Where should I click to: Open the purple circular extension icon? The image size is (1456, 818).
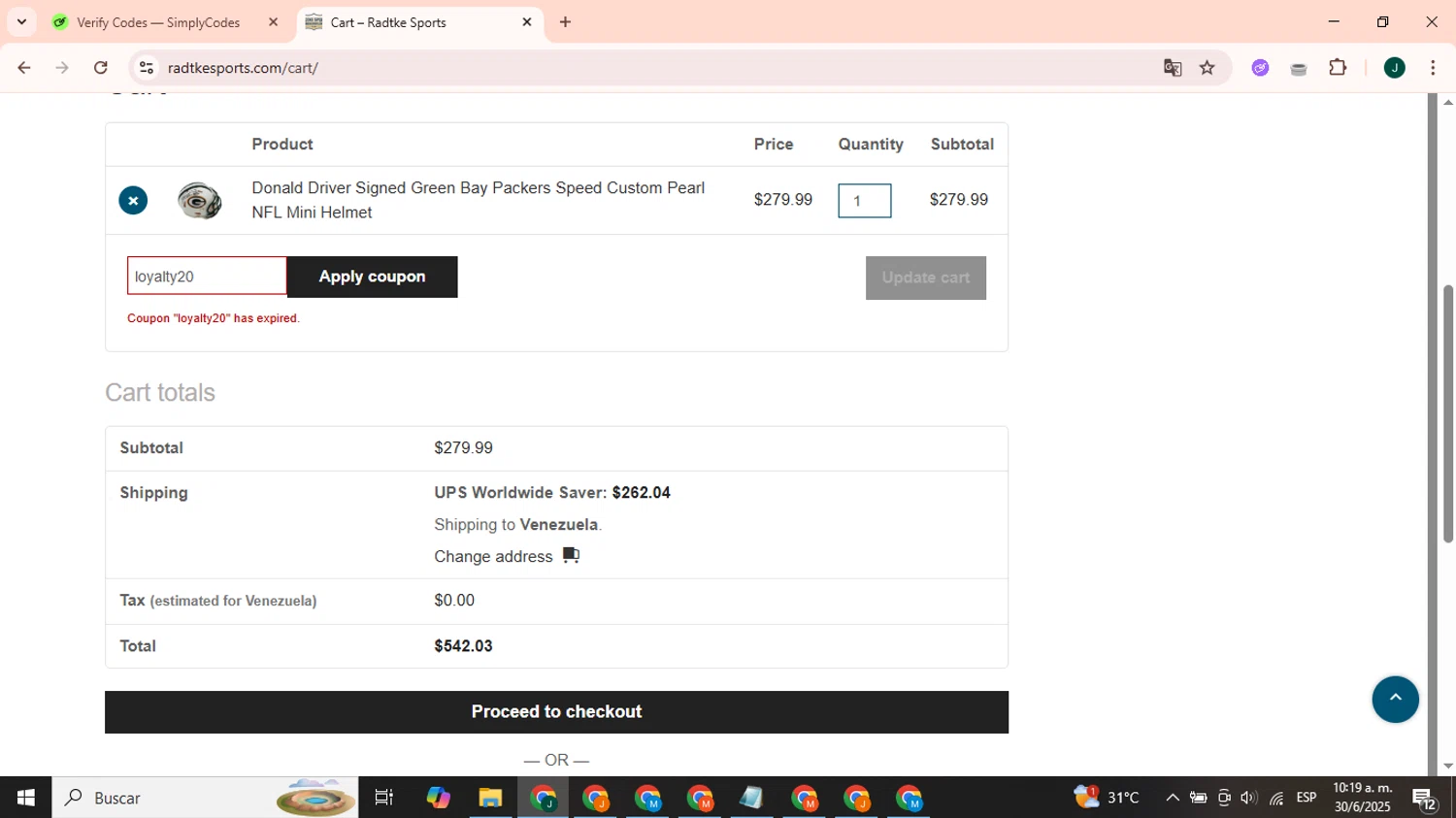(1260, 68)
